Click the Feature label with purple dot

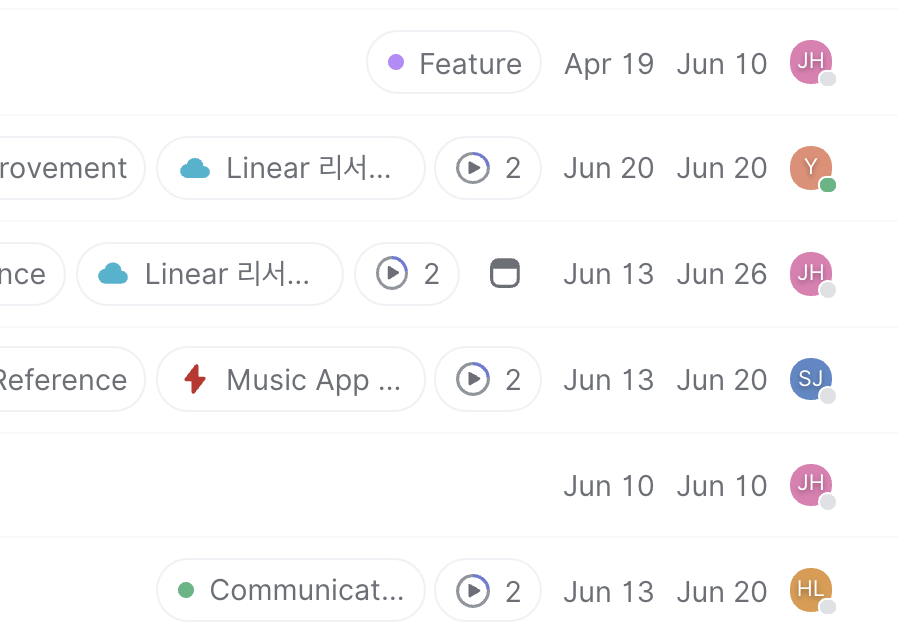pyautogui.click(x=454, y=63)
